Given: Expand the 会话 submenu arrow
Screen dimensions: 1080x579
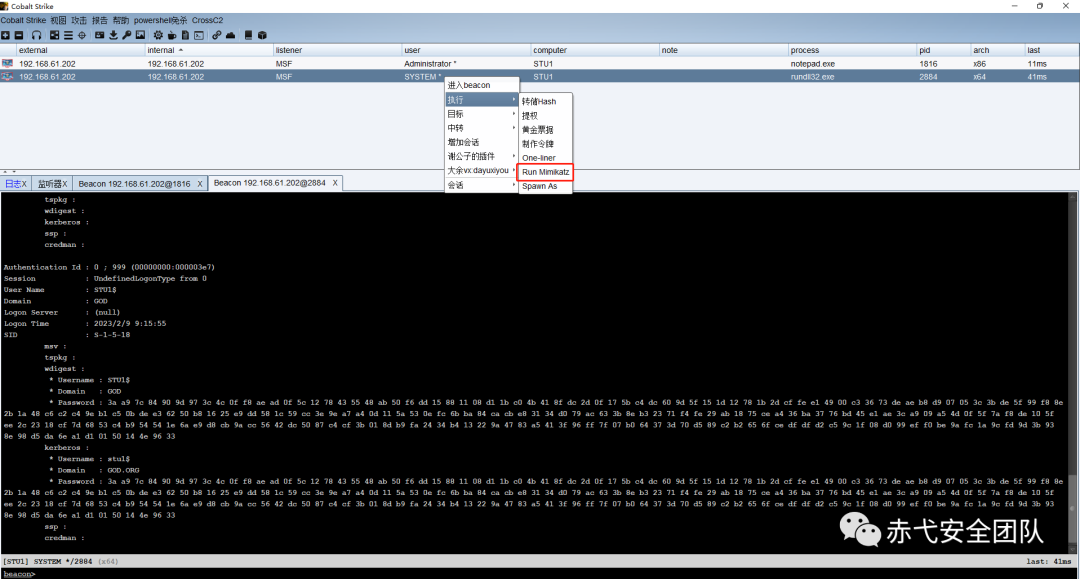Looking at the screenshot, I should coord(514,185).
